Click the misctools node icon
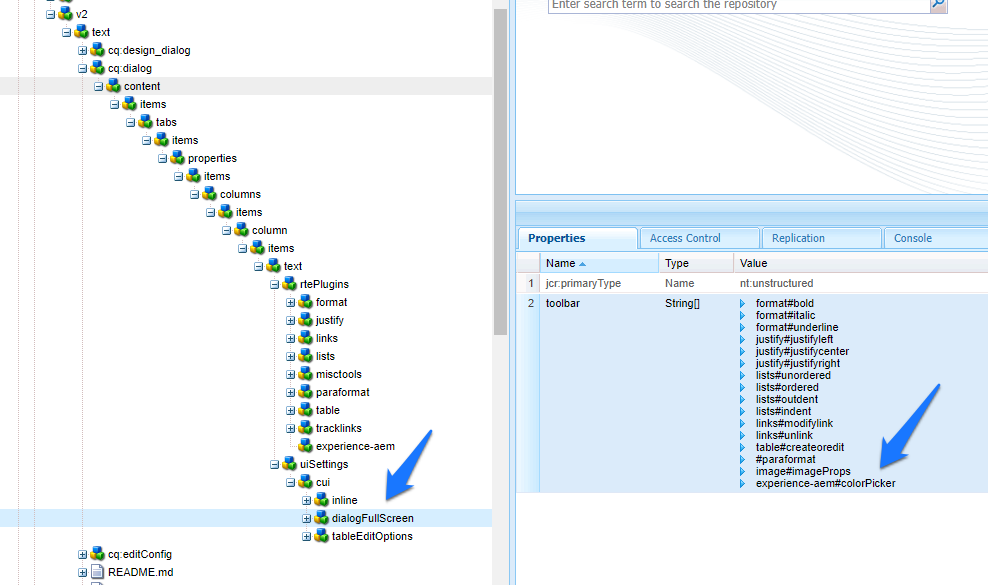 [x=306, y=374]
